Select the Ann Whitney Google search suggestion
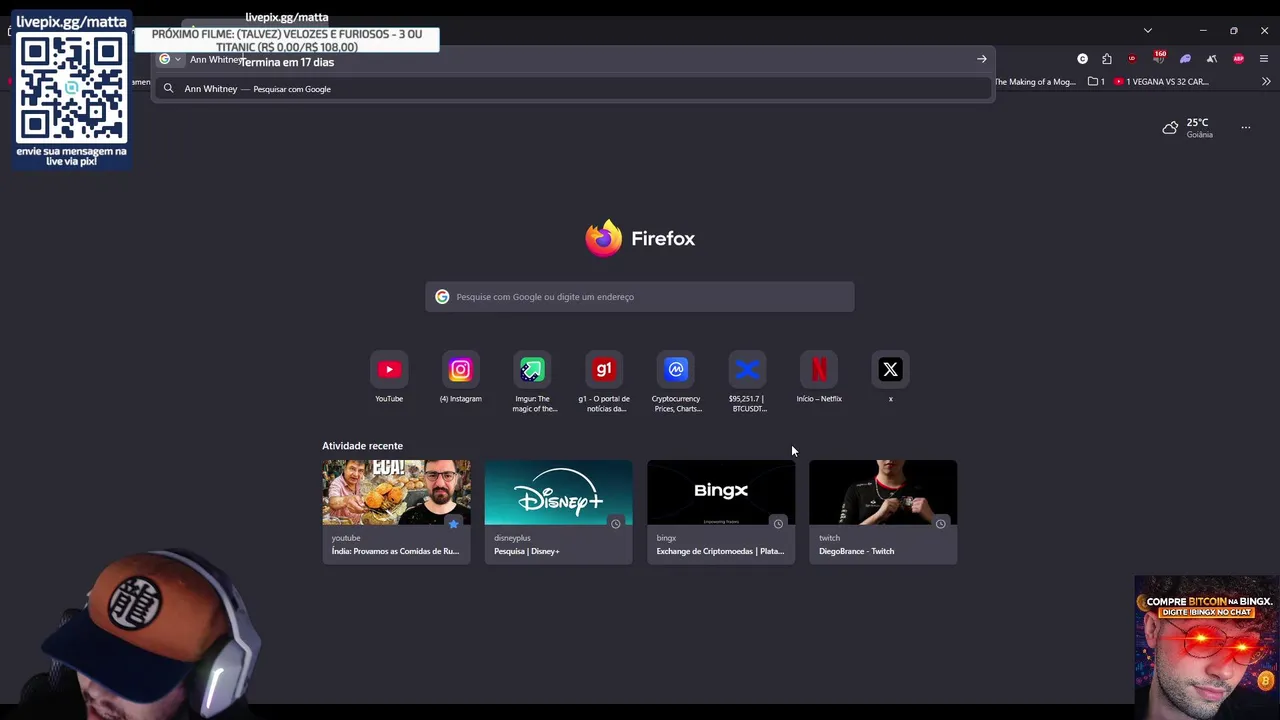This screenshot has height=720, width=1280. click(x=573, y=89)
